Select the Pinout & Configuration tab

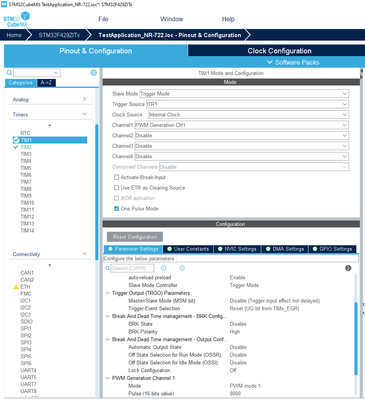[x=96, y=51]
